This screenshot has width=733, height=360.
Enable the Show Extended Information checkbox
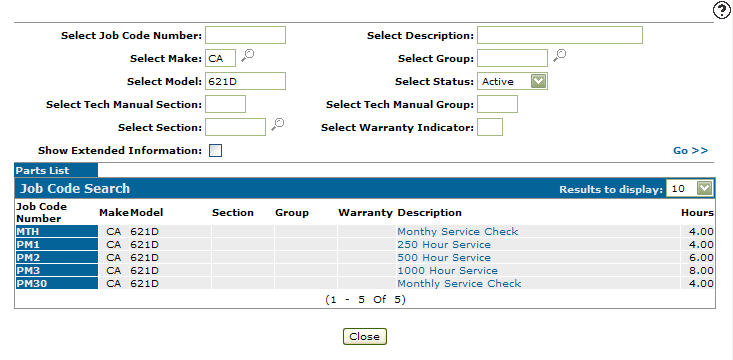click(216, 151)
